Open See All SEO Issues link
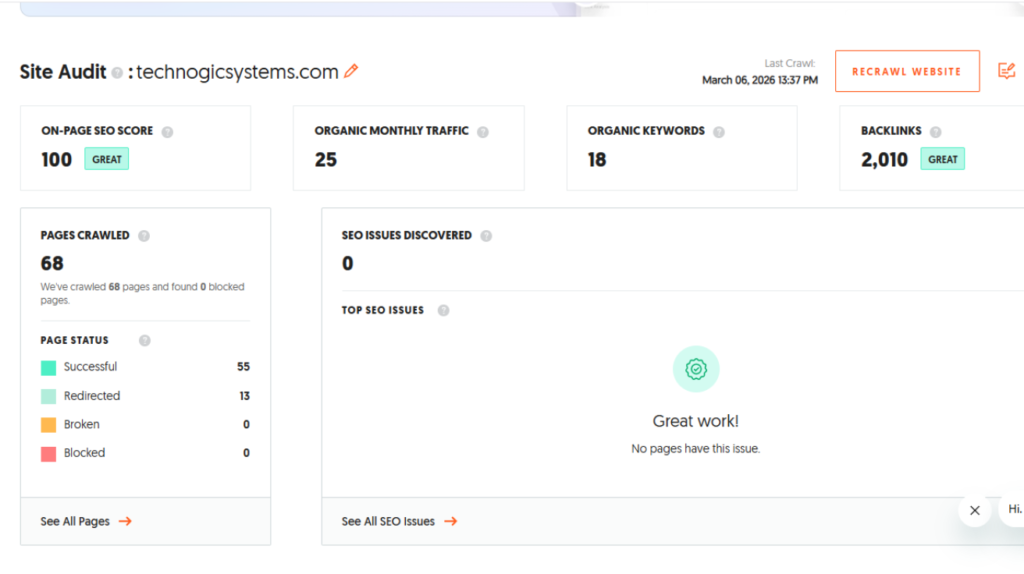Viewport: 1024px width, 574px height. (x=399, y=521)
